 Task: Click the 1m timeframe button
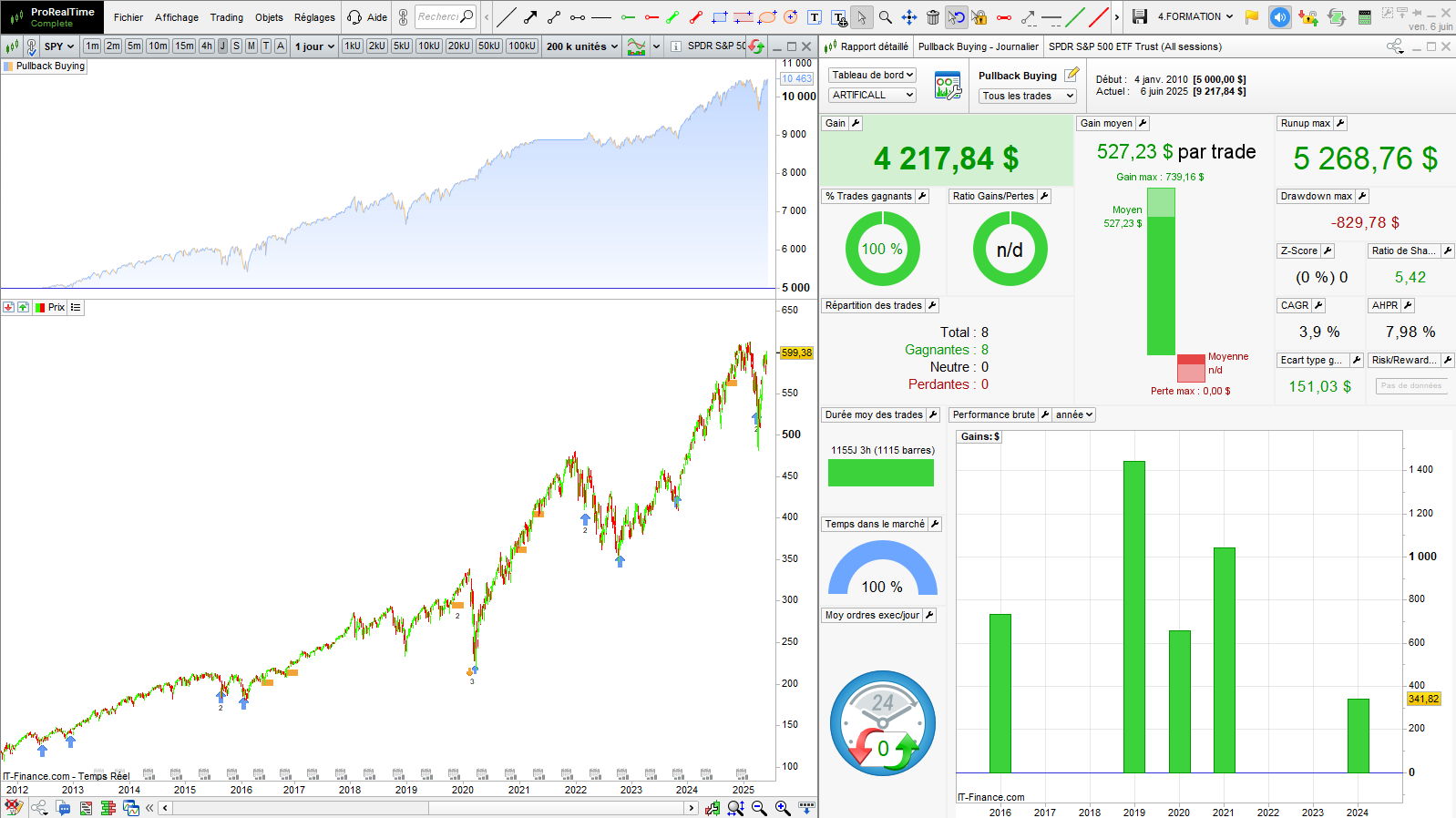(92, 46)
